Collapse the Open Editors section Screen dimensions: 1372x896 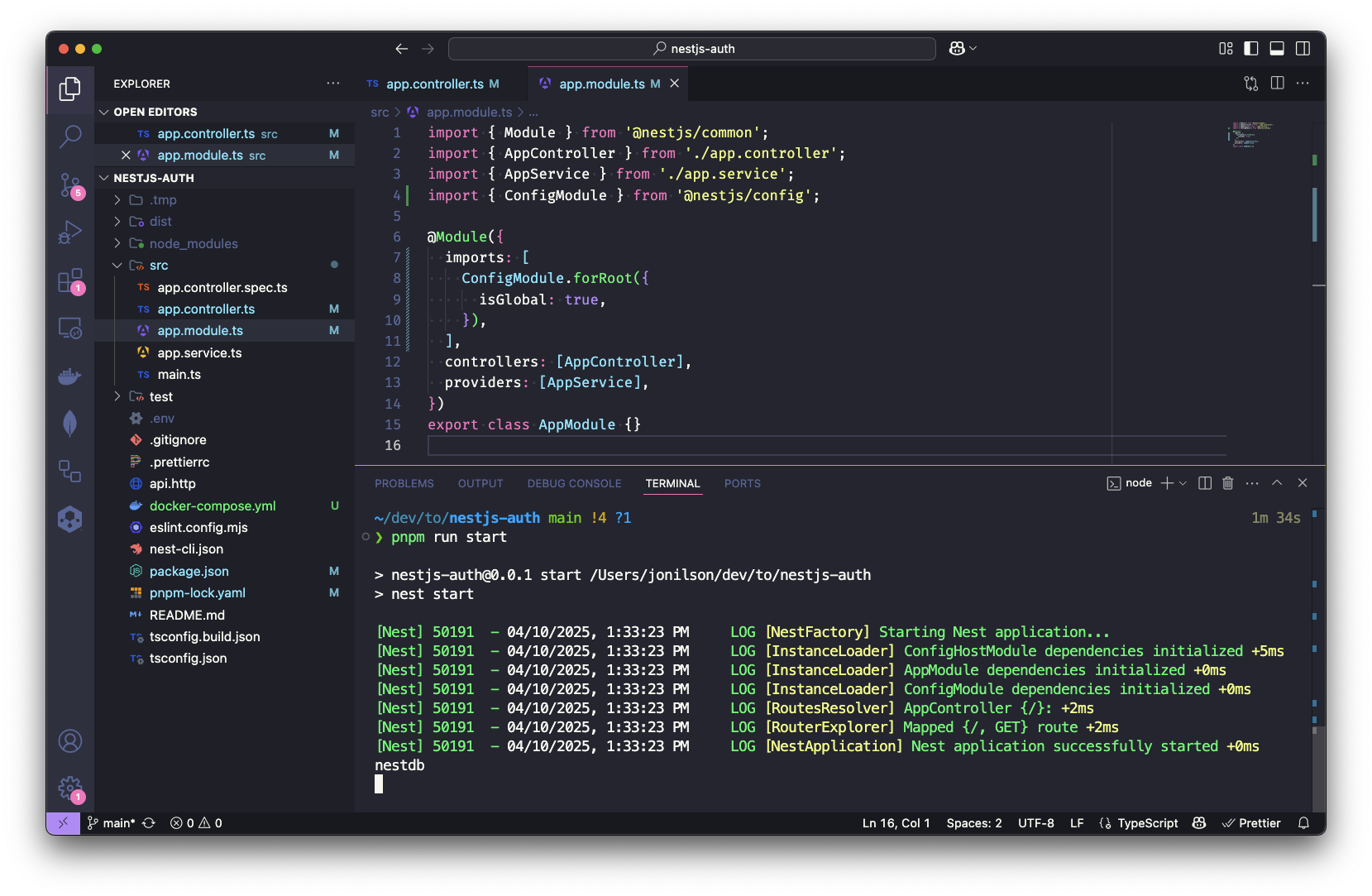coord(224,112)
